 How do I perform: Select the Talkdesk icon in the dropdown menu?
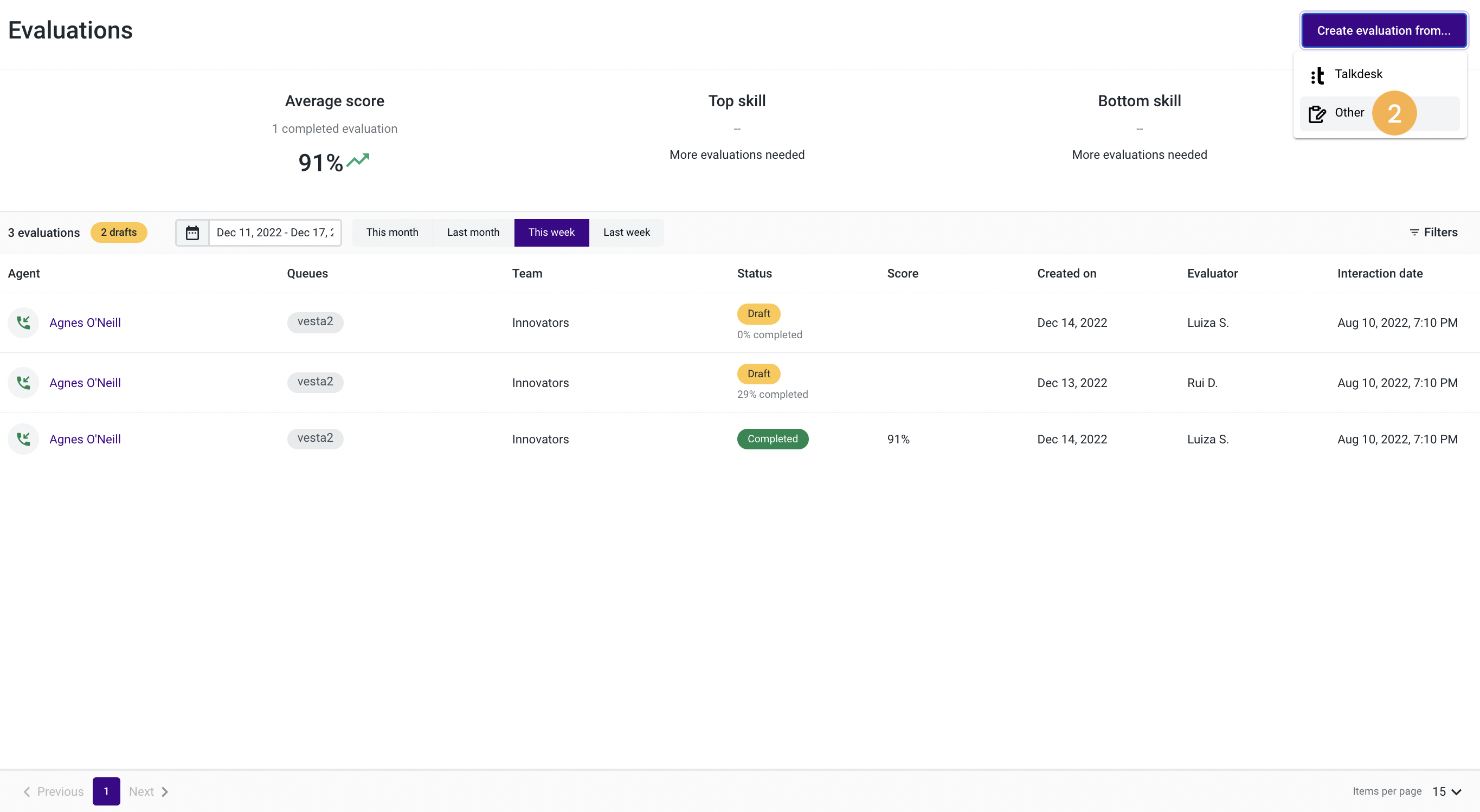pyautogui.click(x=1317, y=74)
